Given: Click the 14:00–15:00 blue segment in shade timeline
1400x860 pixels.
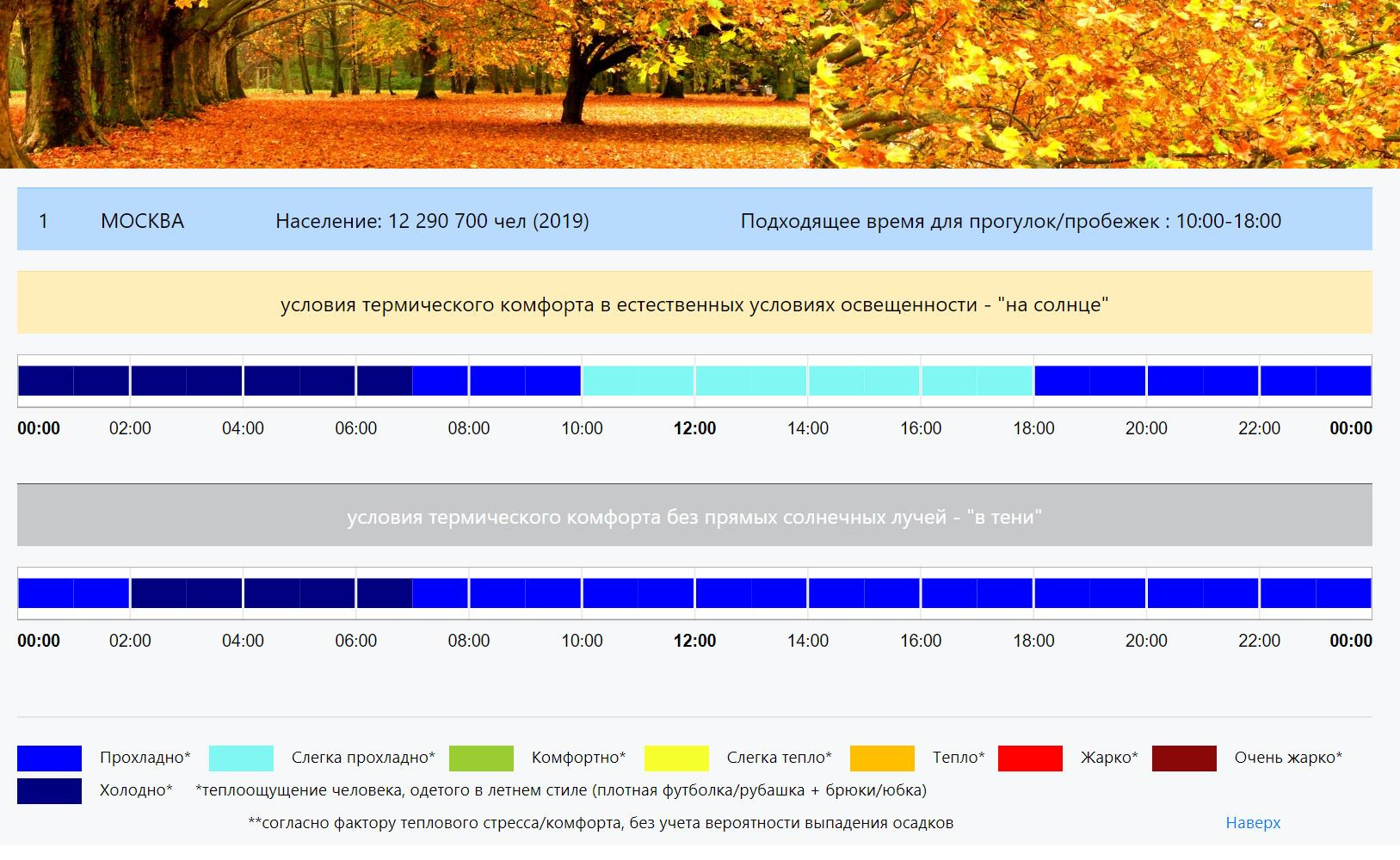Looking at the screenshot, I should 836,593.
